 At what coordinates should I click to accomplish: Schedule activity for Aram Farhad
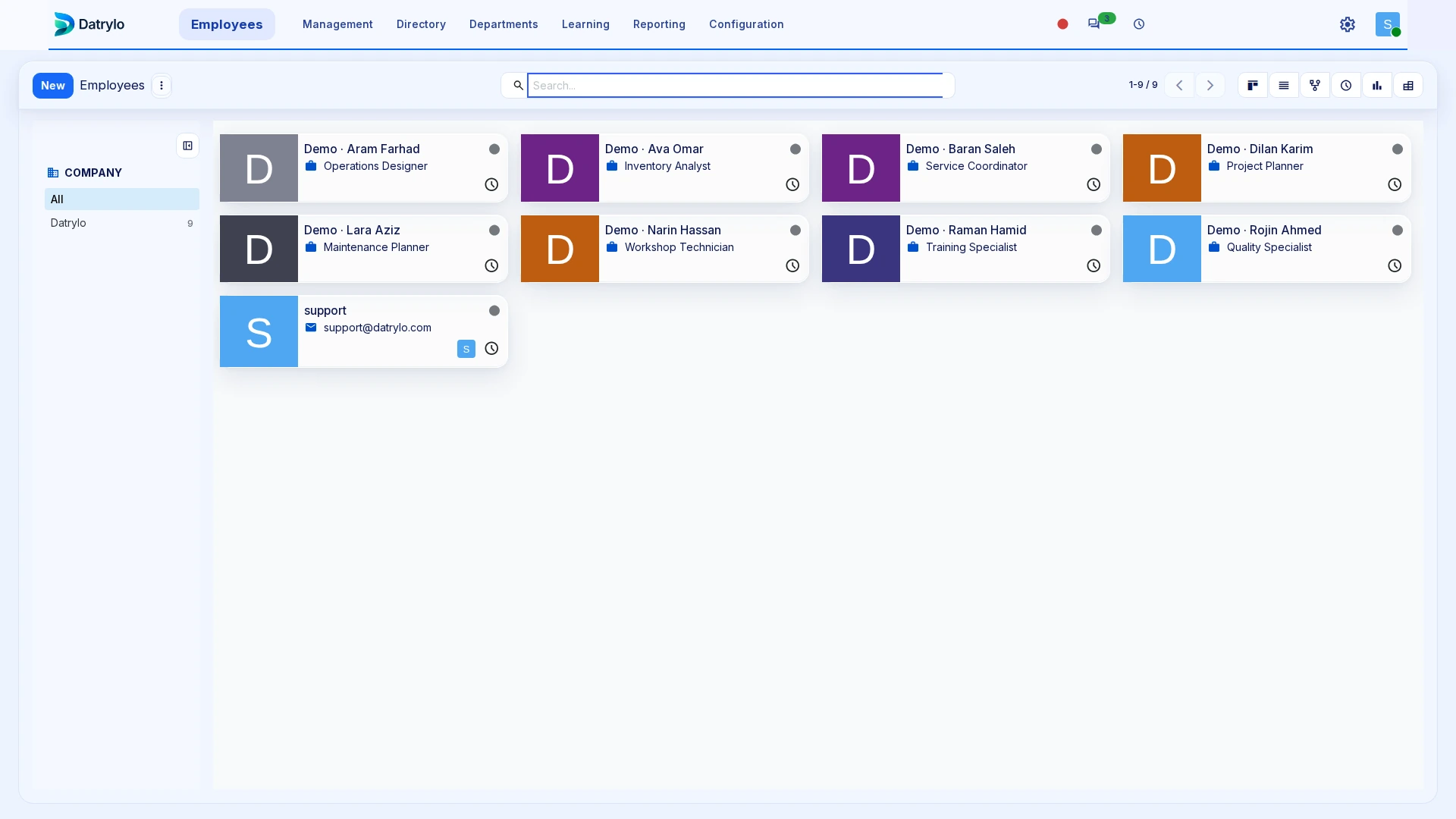[x=491, y=184]
